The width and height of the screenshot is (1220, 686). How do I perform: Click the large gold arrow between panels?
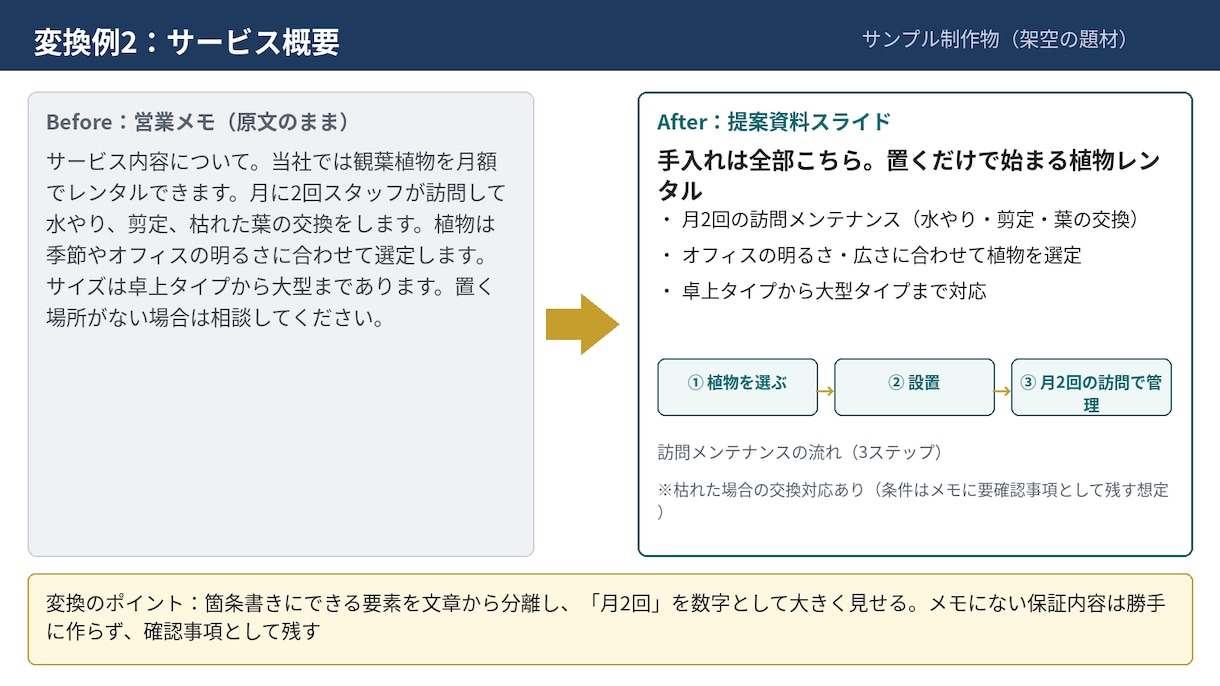click(583, 324)
